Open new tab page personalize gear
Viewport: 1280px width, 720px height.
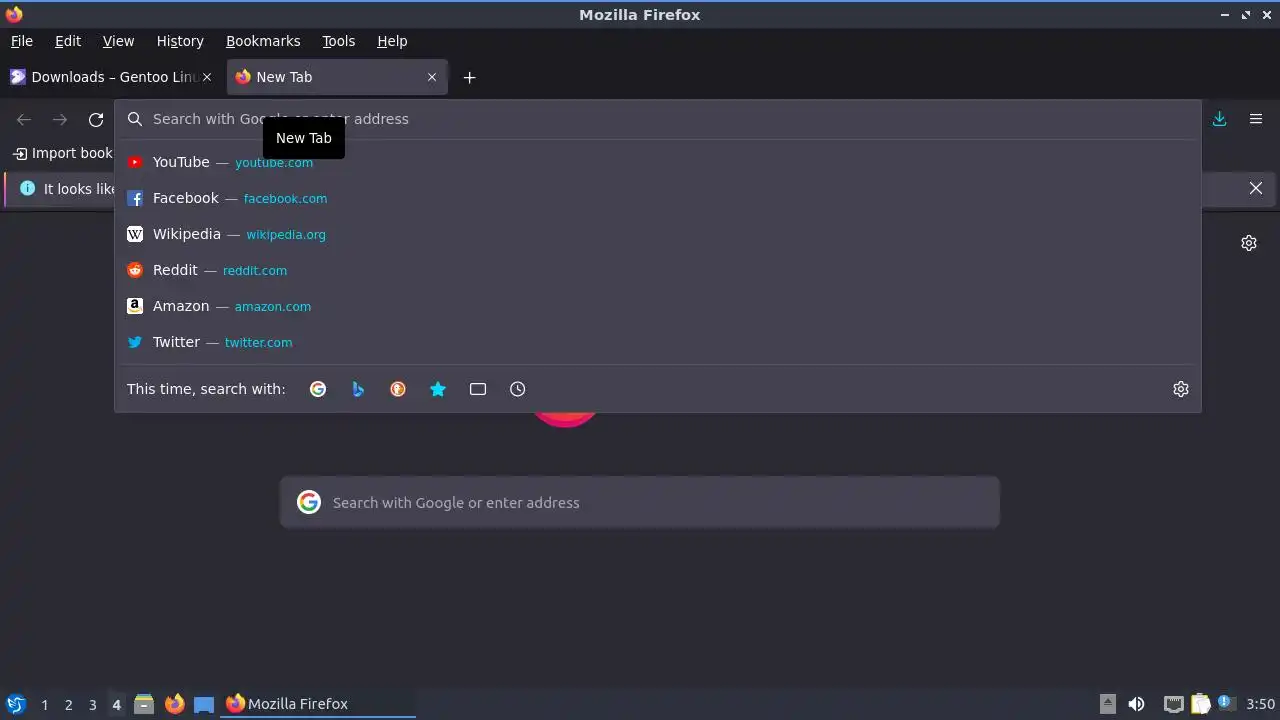click(1249, 243)
